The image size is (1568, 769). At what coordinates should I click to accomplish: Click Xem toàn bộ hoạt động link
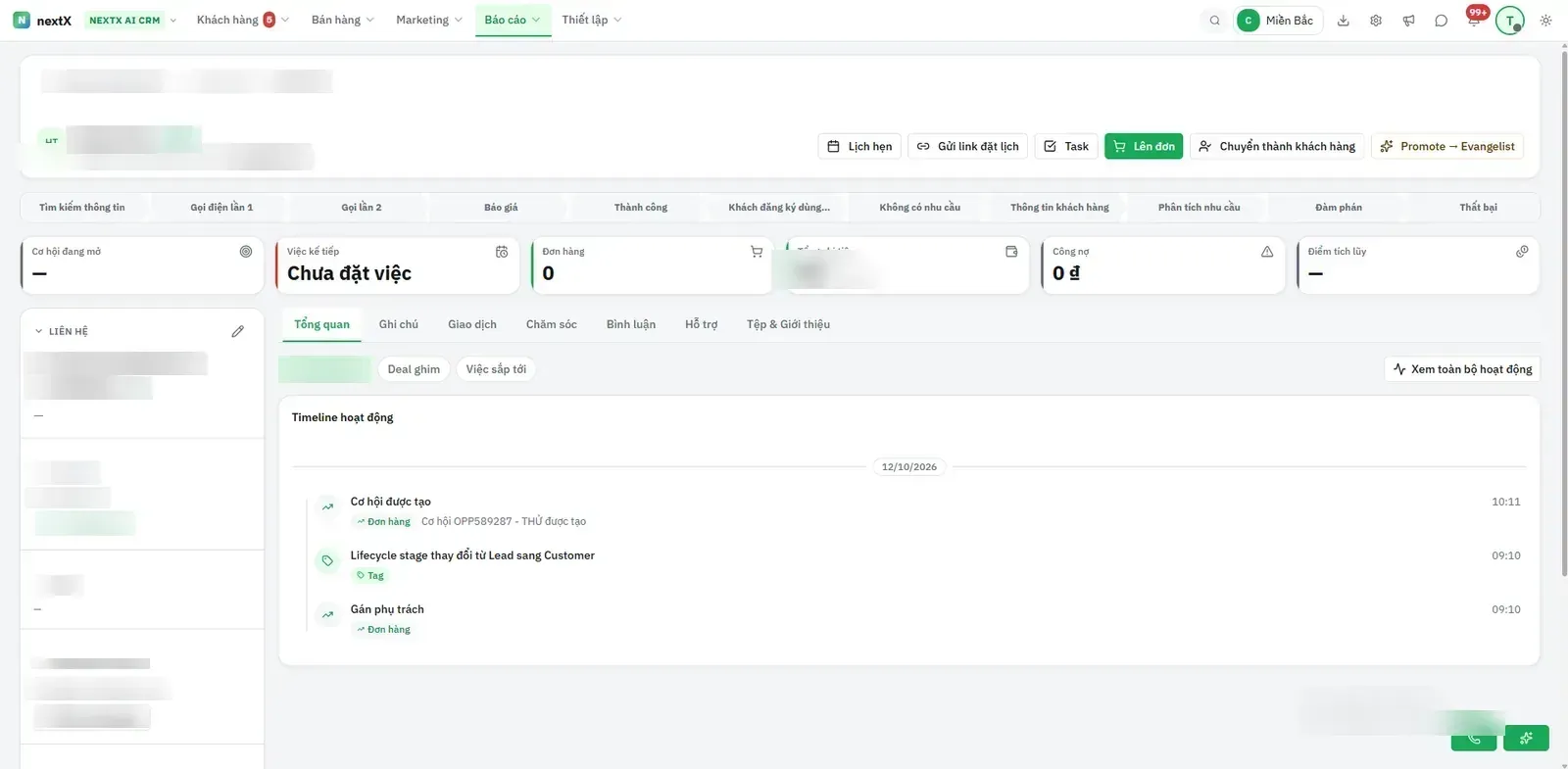(1462, 369)
